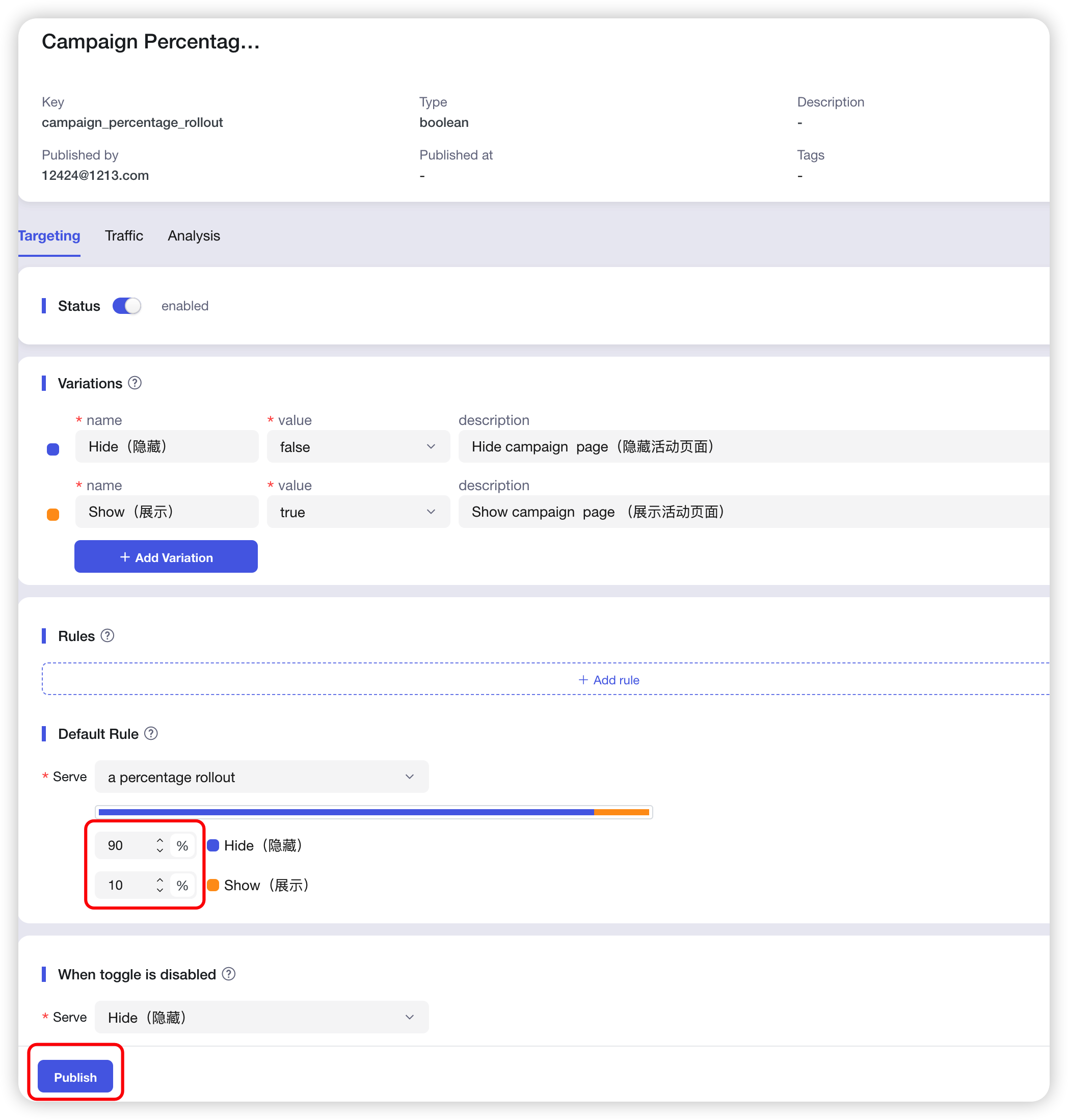Click help icon next to Variations
Screen dimensions: 1068x1120
pos(135,383)
